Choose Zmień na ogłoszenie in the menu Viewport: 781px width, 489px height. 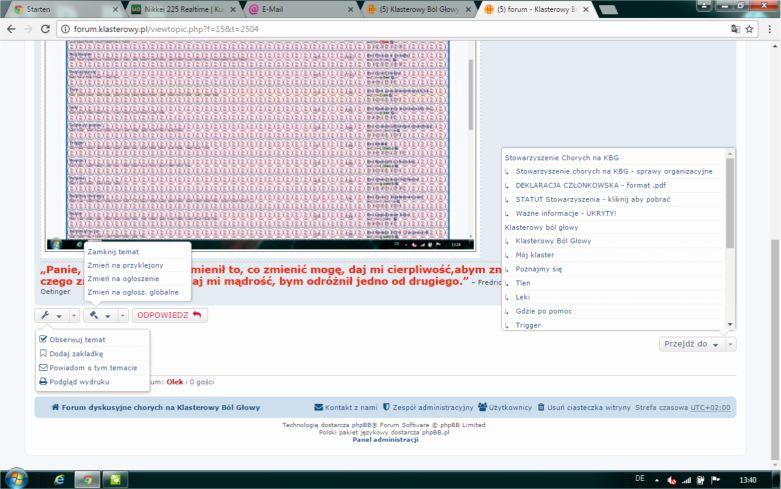(124, 278)
